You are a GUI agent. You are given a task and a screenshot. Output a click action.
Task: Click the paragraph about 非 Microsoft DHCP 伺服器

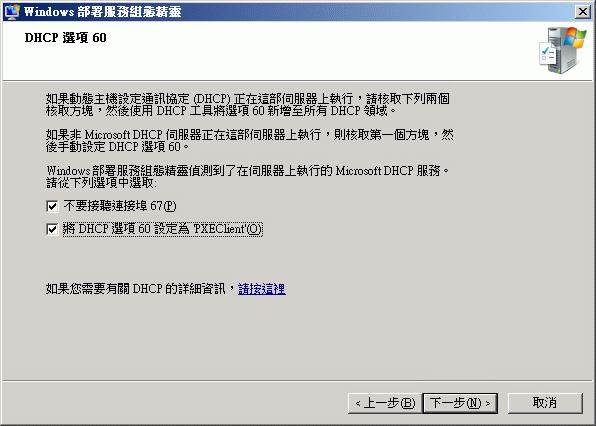249,141
